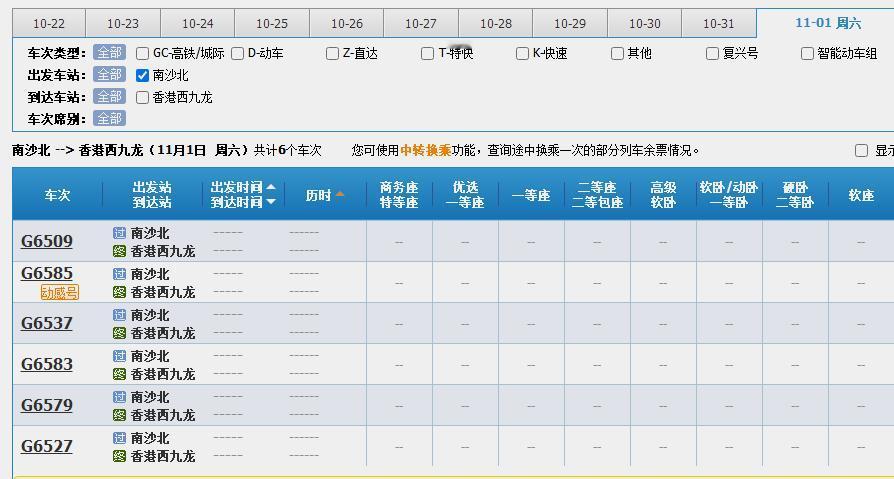Sort by 出发时间 ascending arrow
894x479 pixels.
[271, 186]
